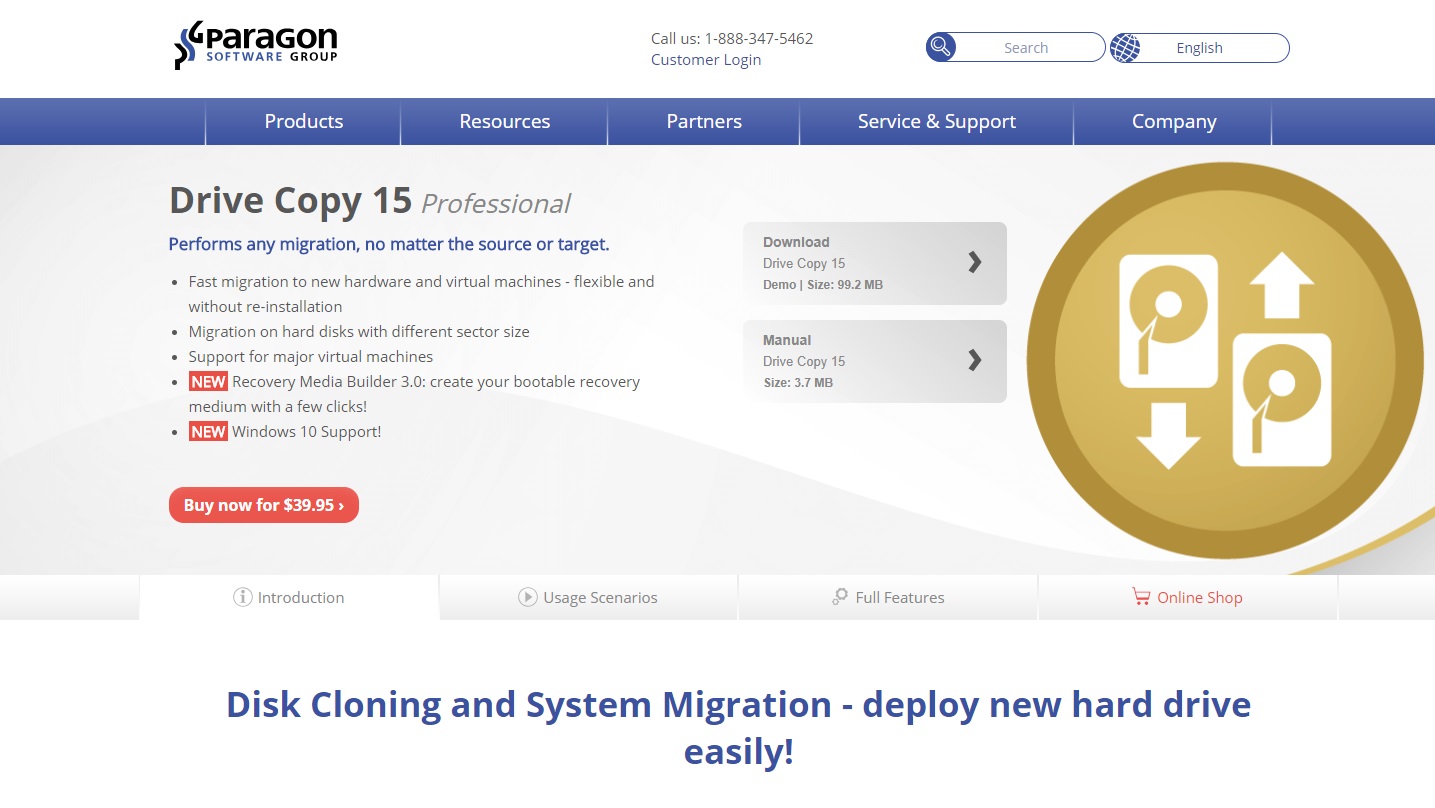Image resolution: width=1435 pixels, height=808 pixels.
Task: Click the Usage Scenarios play icon
Action: pos(528,597)
